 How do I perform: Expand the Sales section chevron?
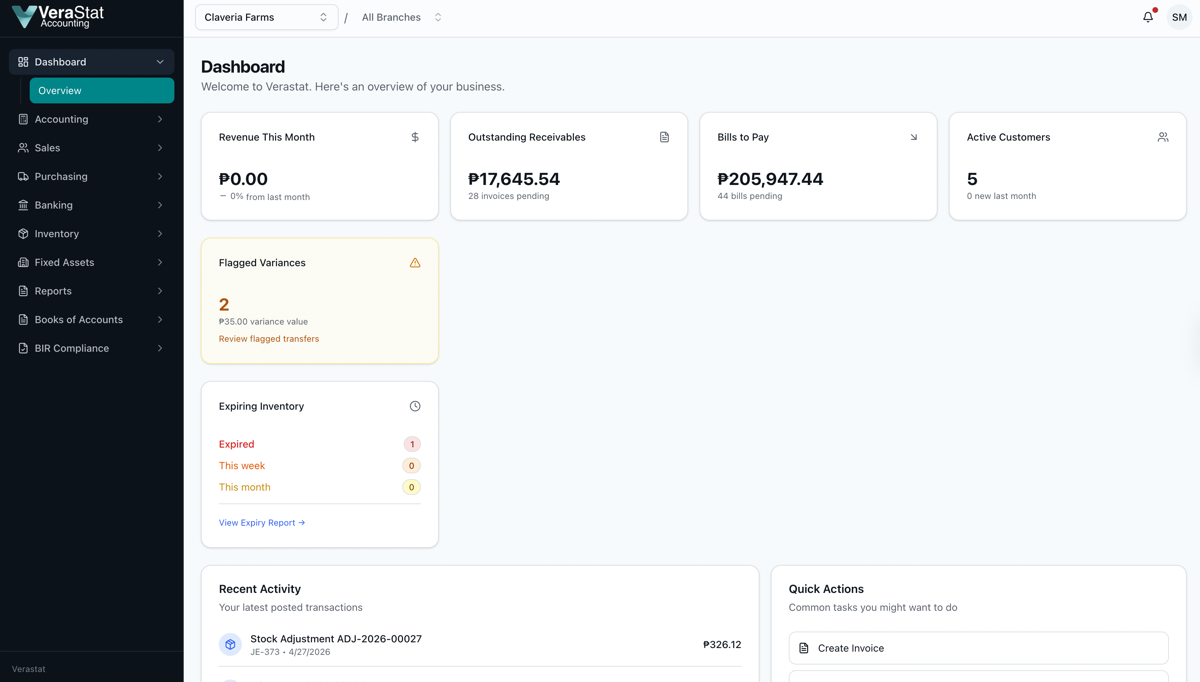click(160, 148)
